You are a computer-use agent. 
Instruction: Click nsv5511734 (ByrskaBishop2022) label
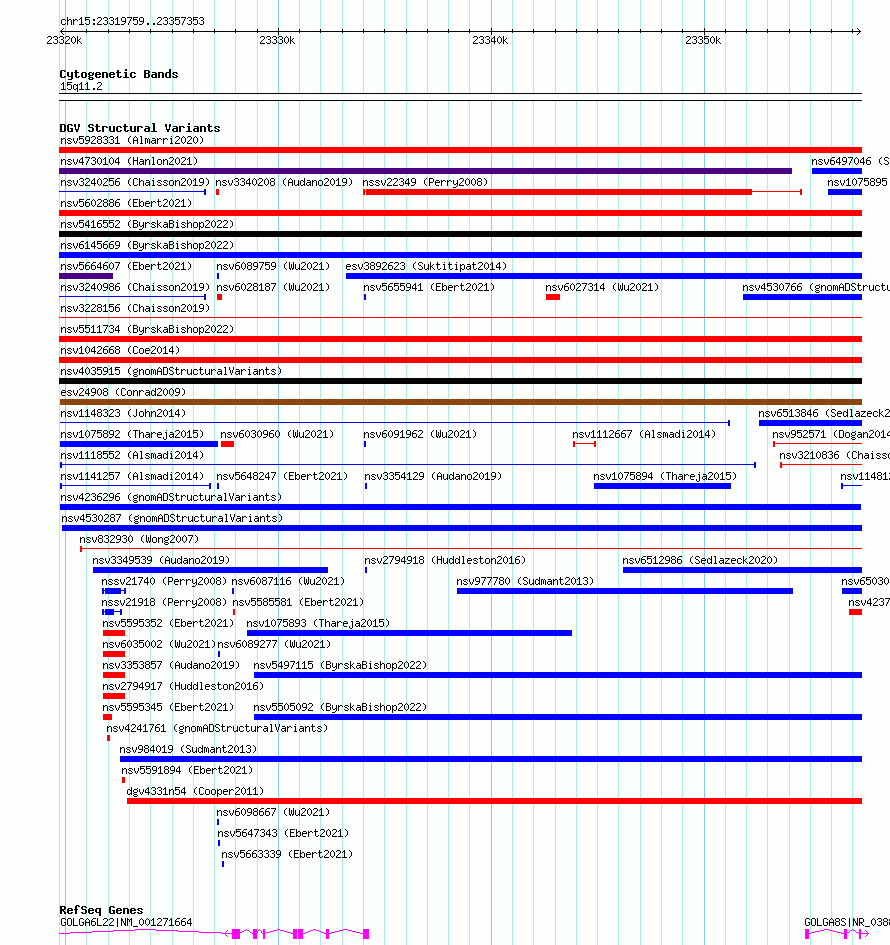[x=147, y=330]
